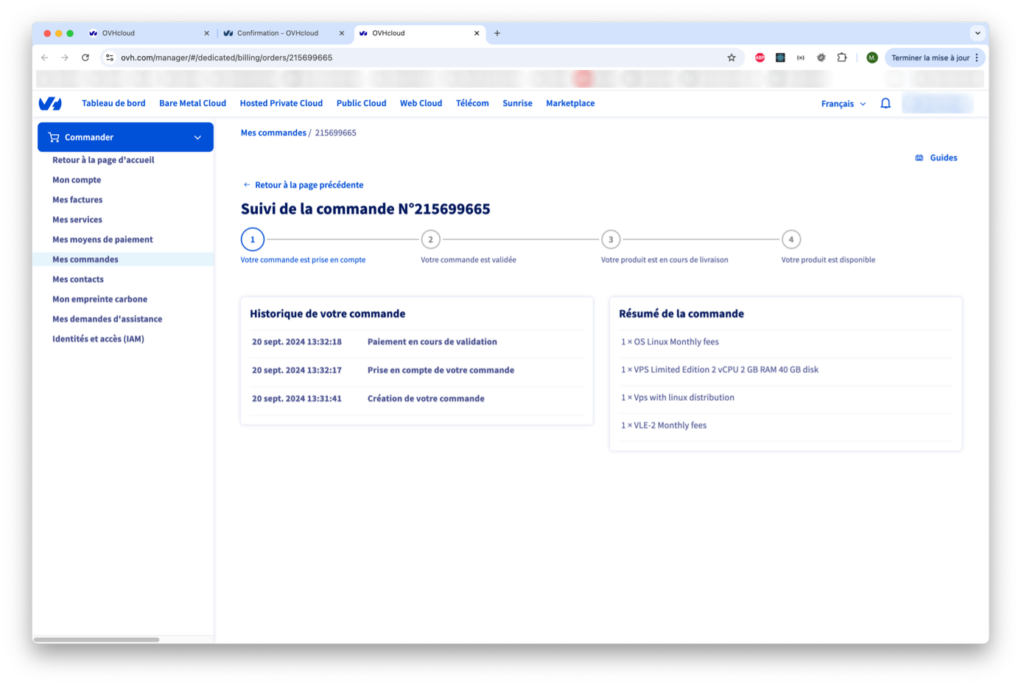The width and height of the screenshot is (1024, 689).
Task: Click 1 × VLE-2 Monthly fees line
Action: click(664, 425)
